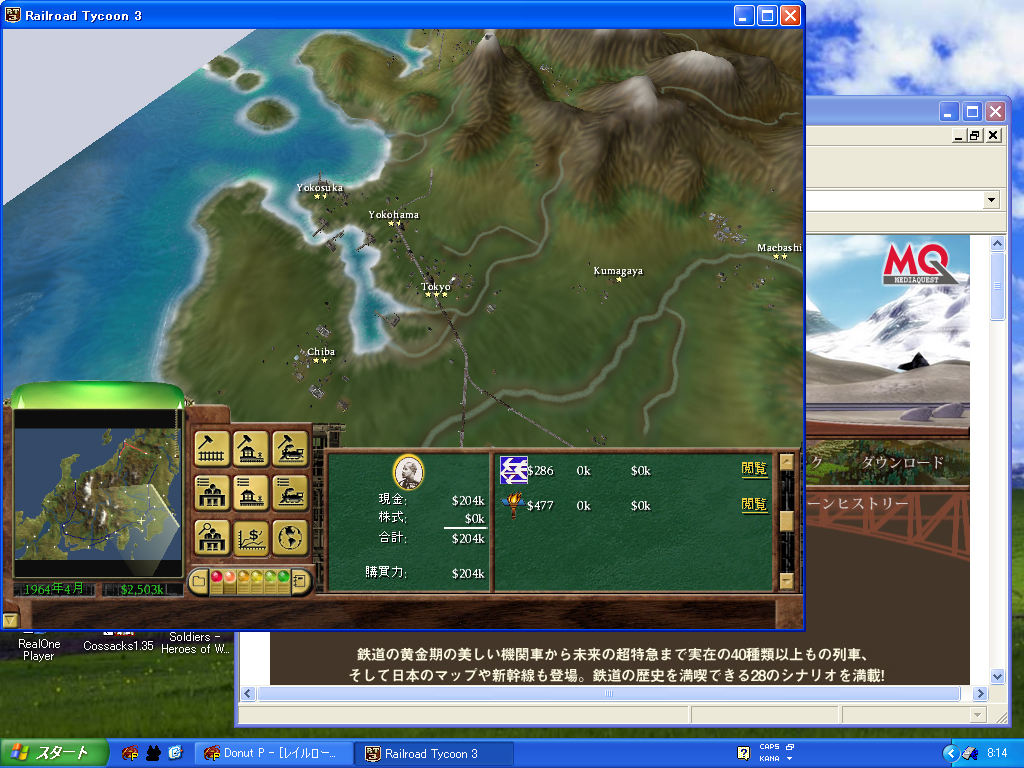The height and width of the screenshot is (768, 1024).
Task: Click the IME help icon in taskbar
Action: point(743,753)
